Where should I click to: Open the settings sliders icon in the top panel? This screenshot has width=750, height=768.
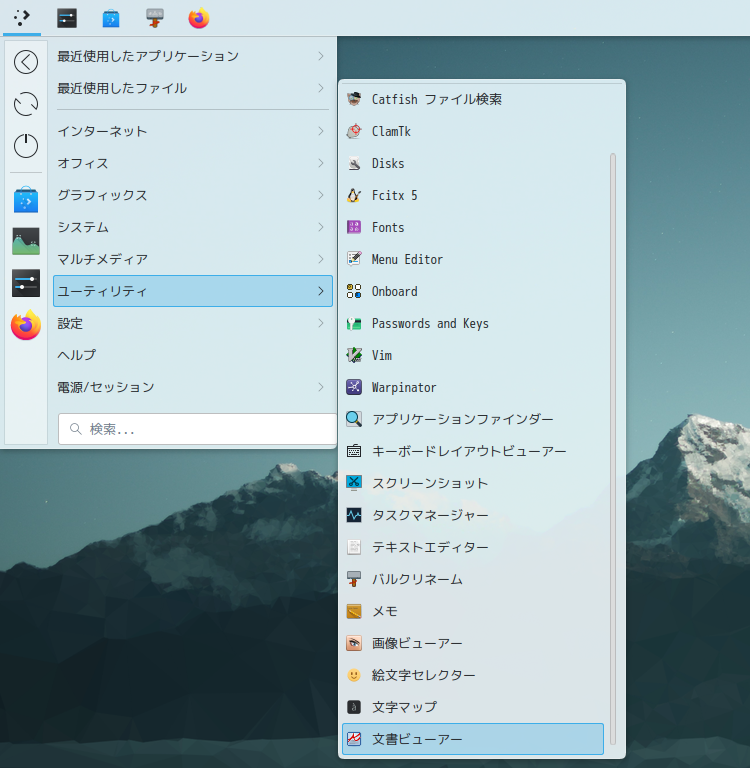tap(67, 18)
